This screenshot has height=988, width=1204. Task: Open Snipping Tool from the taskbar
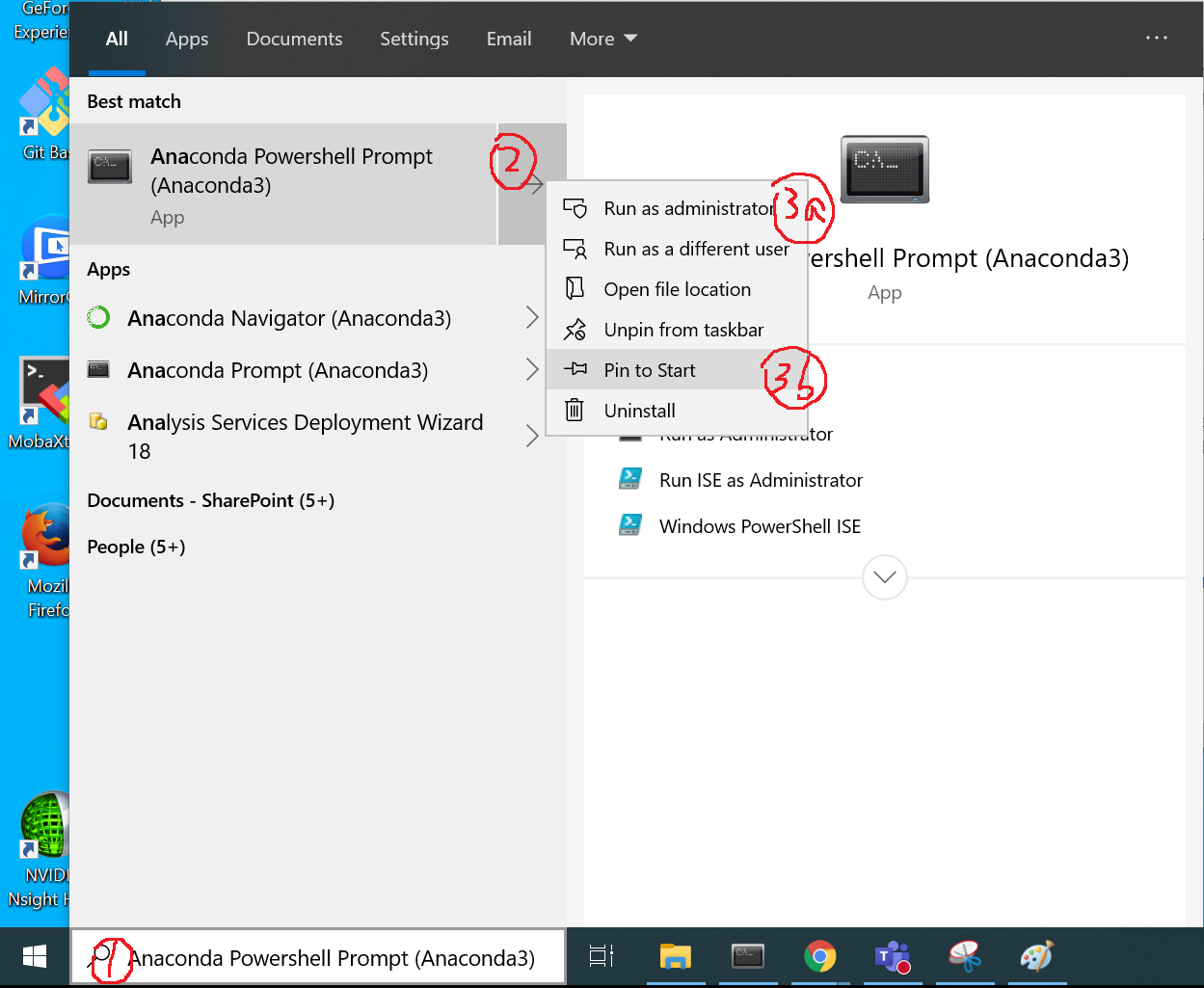coord(965,956)
